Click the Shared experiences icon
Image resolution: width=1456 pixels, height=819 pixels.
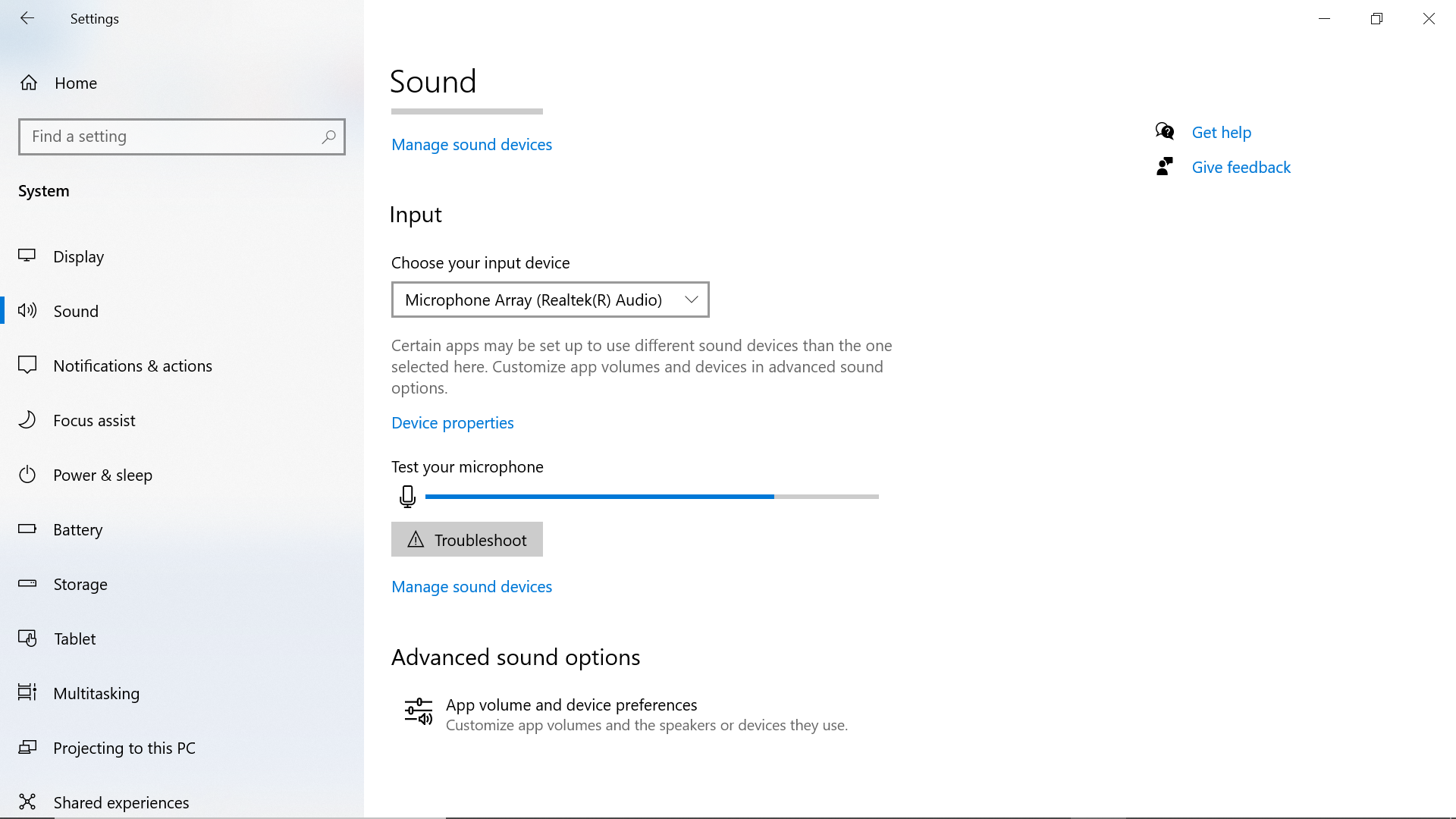(27, 802)
